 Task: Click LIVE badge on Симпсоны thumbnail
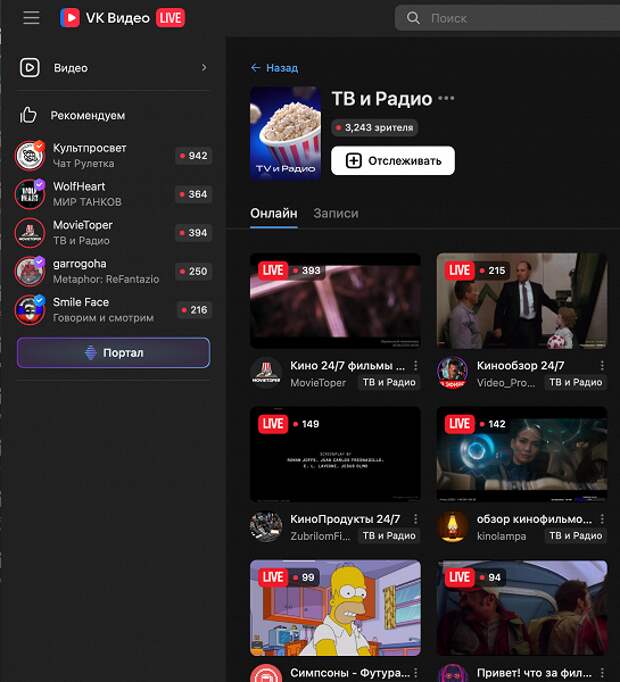[273, 577]
